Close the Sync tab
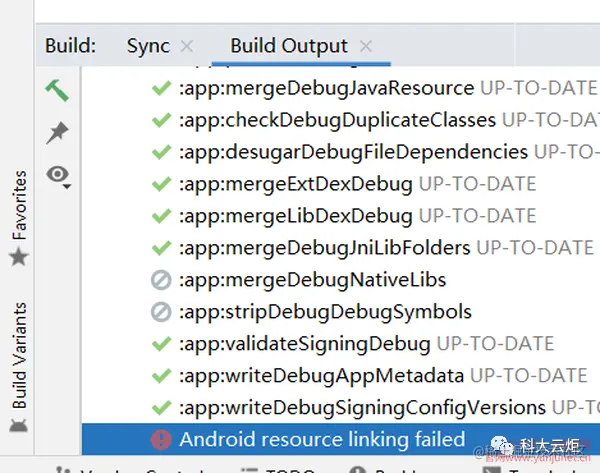Screen dimensions: 600x473 187,46
